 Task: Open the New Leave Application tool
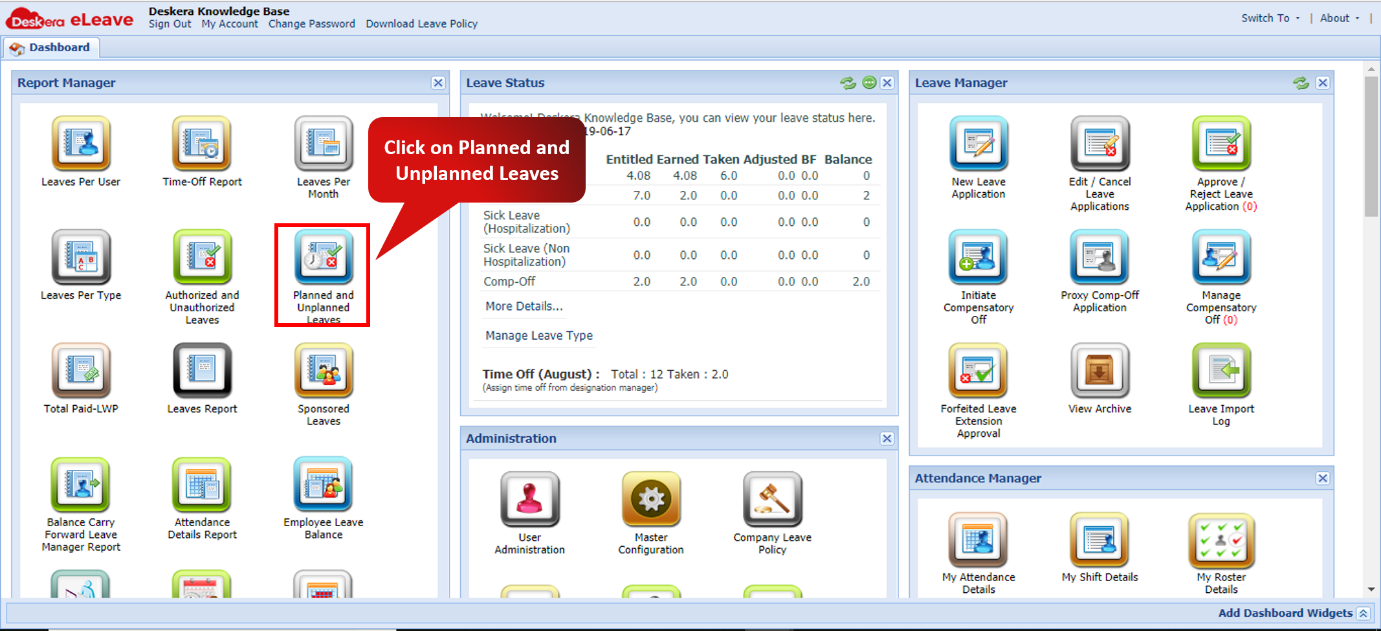click(x=977, y=144)
